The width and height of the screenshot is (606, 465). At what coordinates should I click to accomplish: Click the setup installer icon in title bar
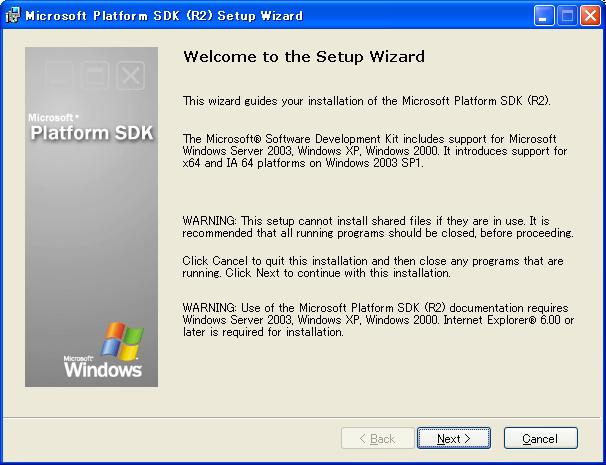pyautogui.click(x=13, y=16)
